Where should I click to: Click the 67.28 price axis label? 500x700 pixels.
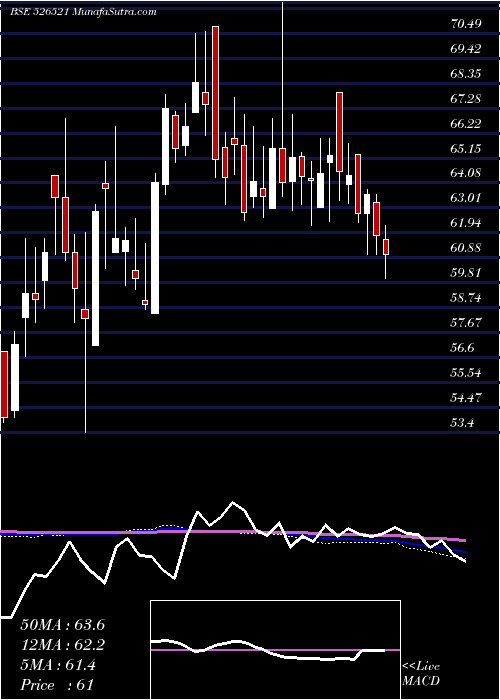[466, 99]
